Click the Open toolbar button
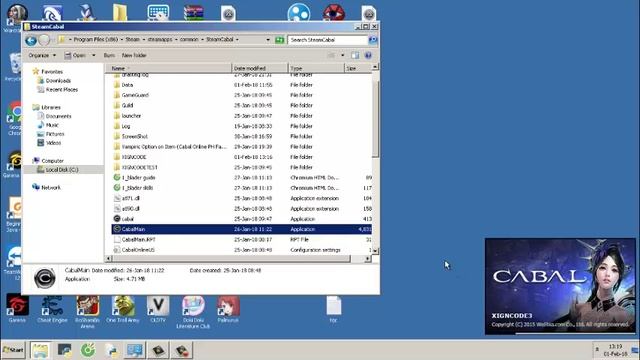640x360 pixels. click(76, 55)
